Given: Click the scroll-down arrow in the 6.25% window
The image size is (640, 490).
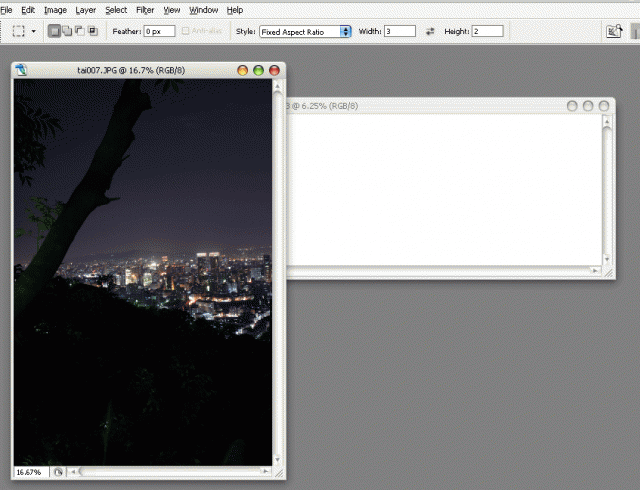Looking at the screenshot, I should click(607, 259).
